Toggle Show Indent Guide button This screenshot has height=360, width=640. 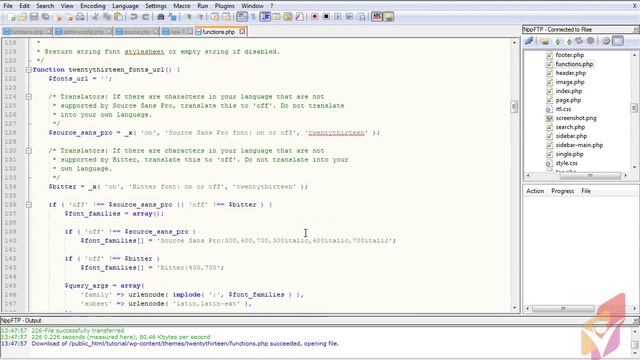tap(265, 17)
